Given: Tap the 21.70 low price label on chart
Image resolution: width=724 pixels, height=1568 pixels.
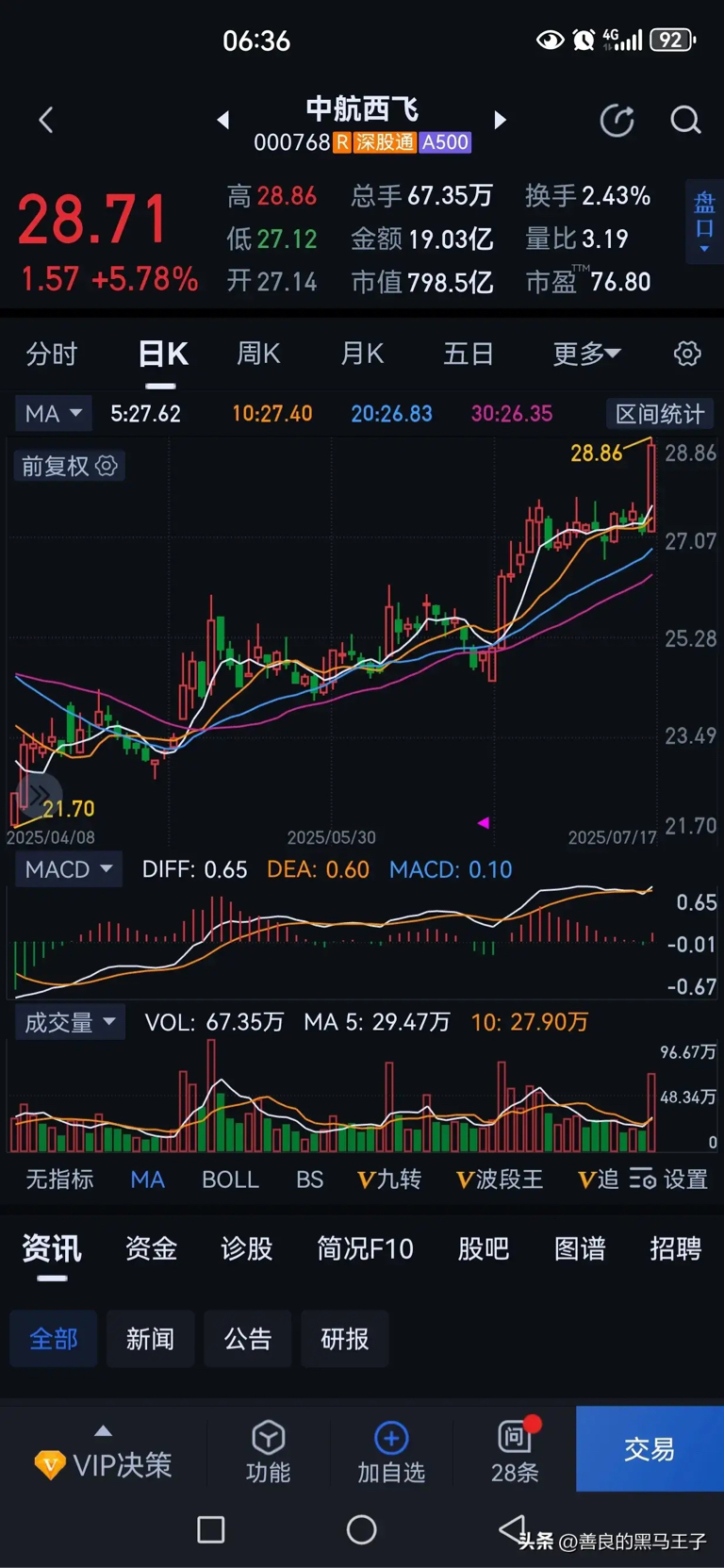Looking at the screenshot, I should (68, 809).
